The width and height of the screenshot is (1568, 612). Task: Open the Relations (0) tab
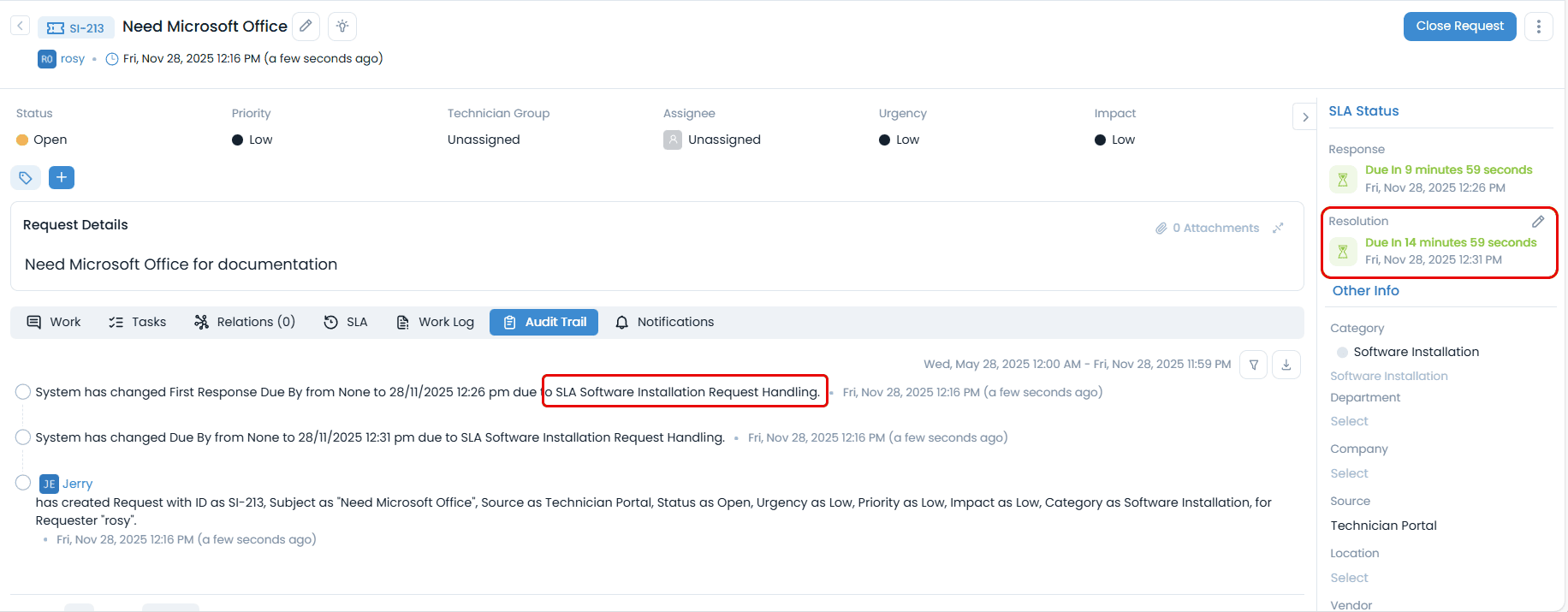[x=245, y=322]
